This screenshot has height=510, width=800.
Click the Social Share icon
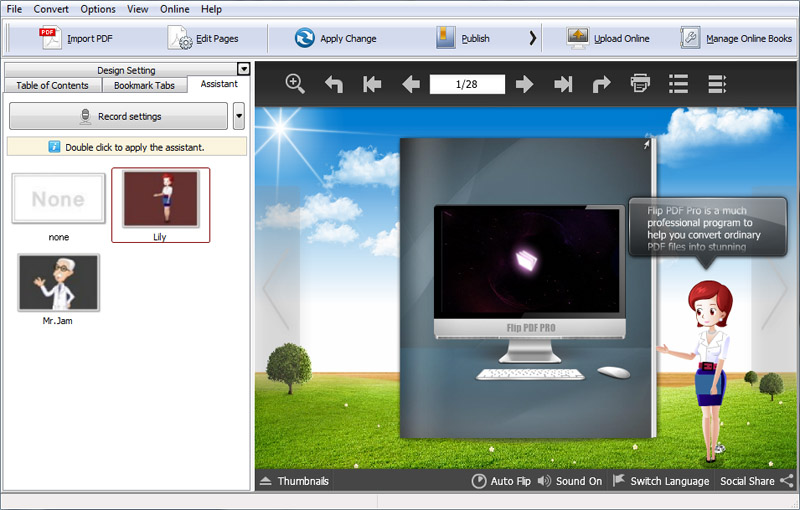pos(786,481)
